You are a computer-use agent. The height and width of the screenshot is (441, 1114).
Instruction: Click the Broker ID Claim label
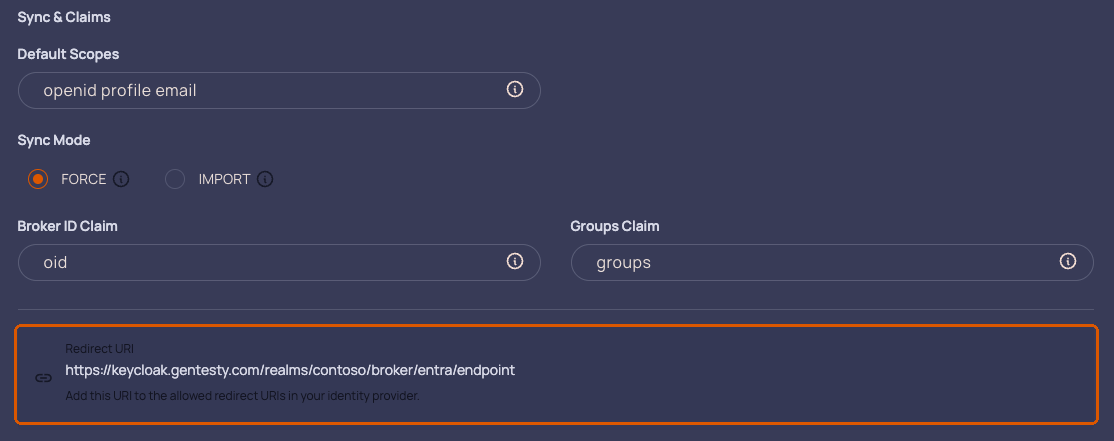pos(67,226)
